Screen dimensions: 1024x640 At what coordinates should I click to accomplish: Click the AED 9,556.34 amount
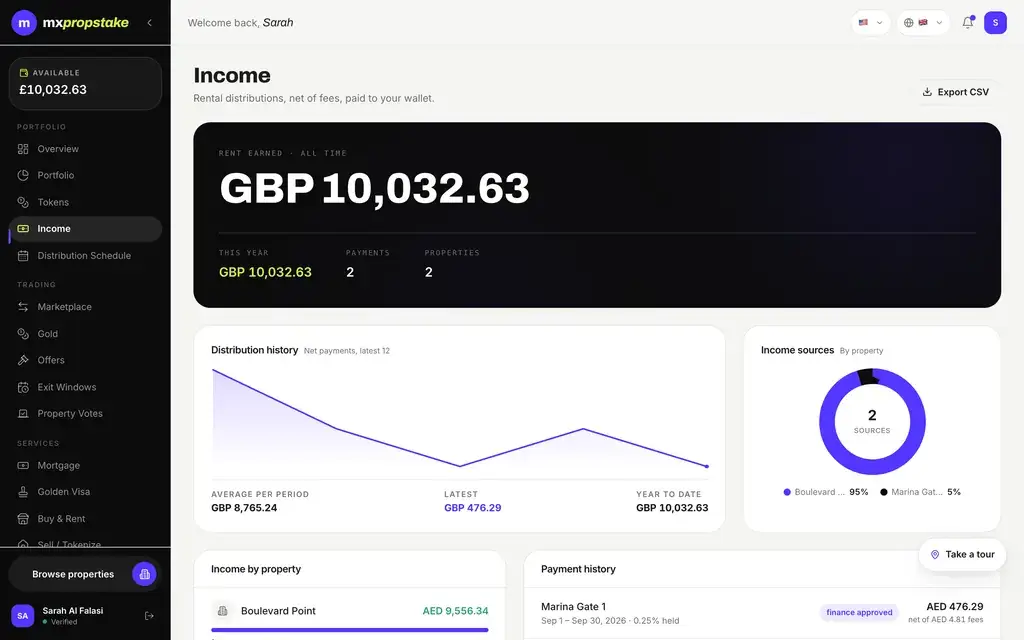point(455,611)
